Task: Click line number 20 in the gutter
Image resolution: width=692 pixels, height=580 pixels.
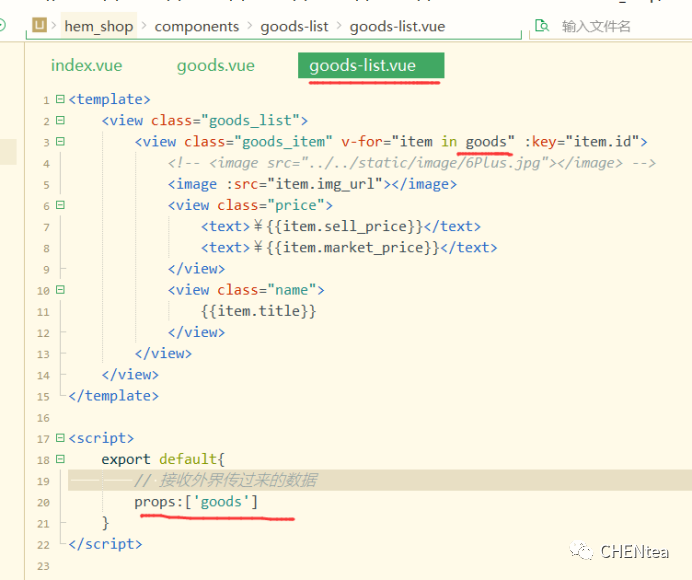Action: (x=42, y=502)
